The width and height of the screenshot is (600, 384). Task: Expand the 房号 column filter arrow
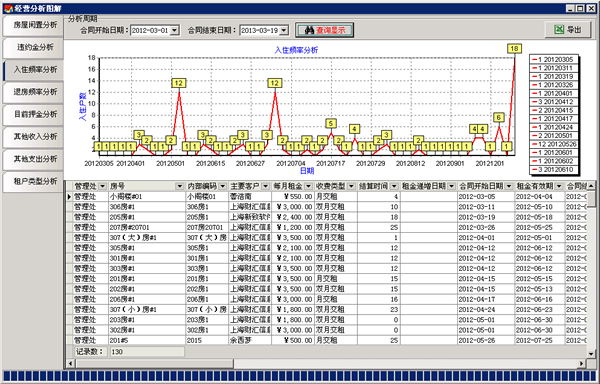coord(179,186)
